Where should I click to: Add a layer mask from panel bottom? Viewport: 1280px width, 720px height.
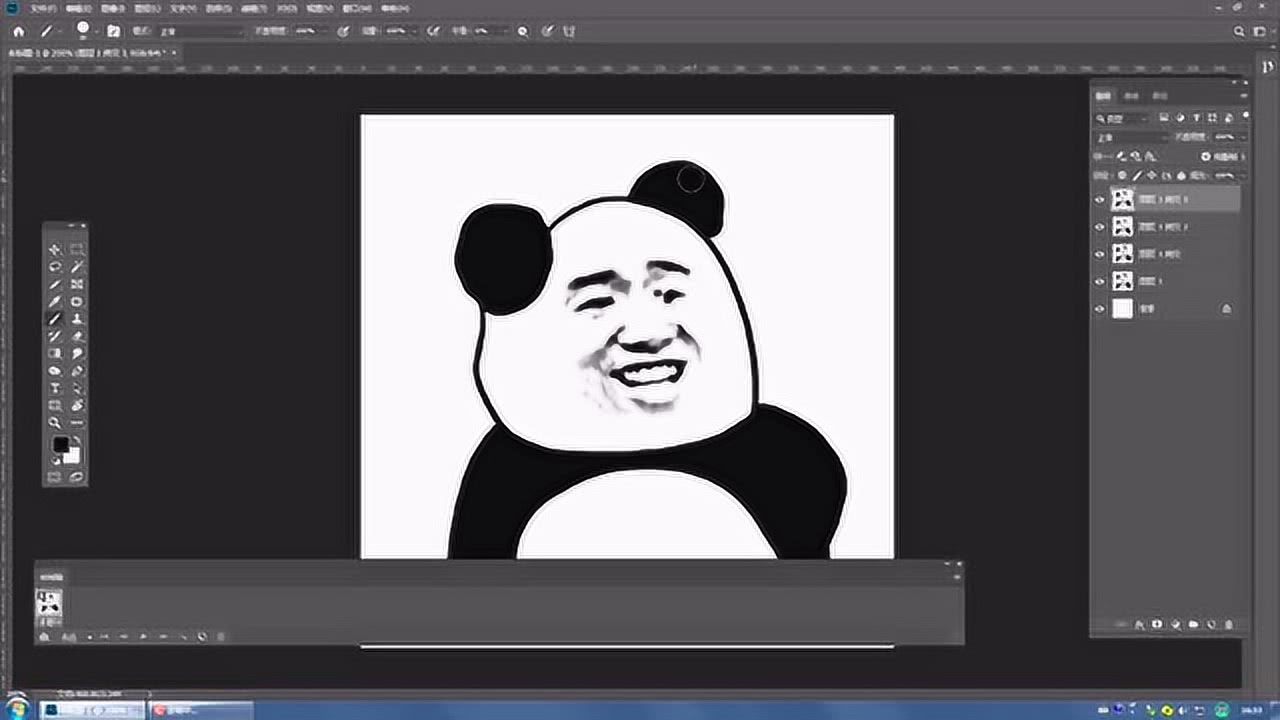tap(1157, 624)
